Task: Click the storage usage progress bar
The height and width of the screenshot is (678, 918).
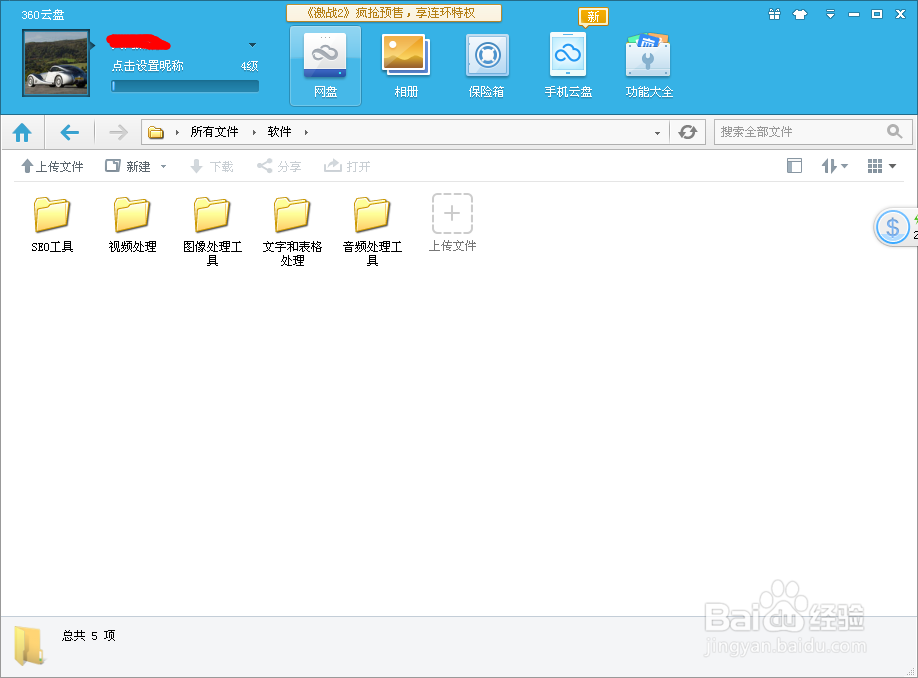Action: tap(184, 86)
